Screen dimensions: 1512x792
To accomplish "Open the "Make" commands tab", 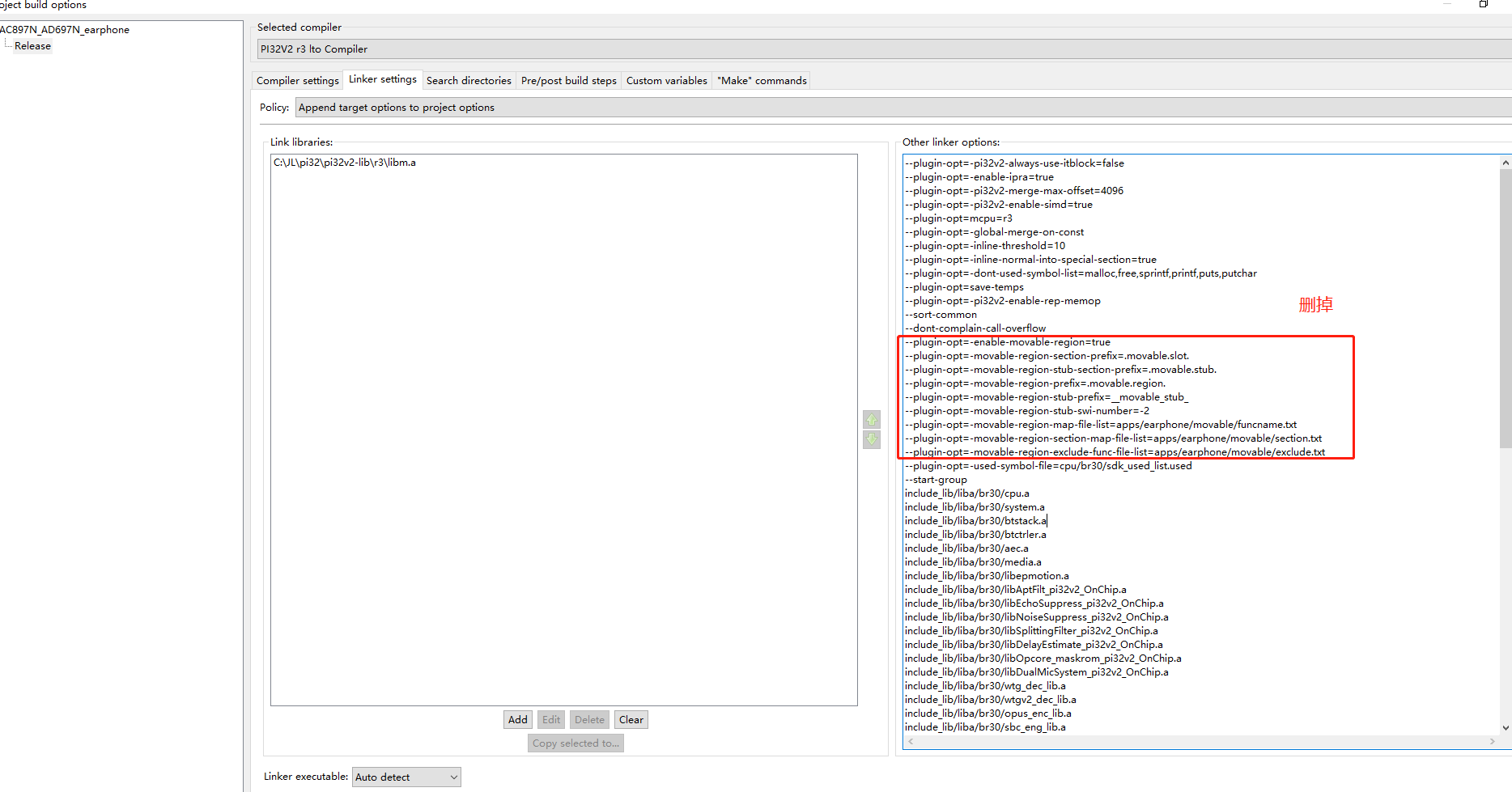I will tap(762, 80).
